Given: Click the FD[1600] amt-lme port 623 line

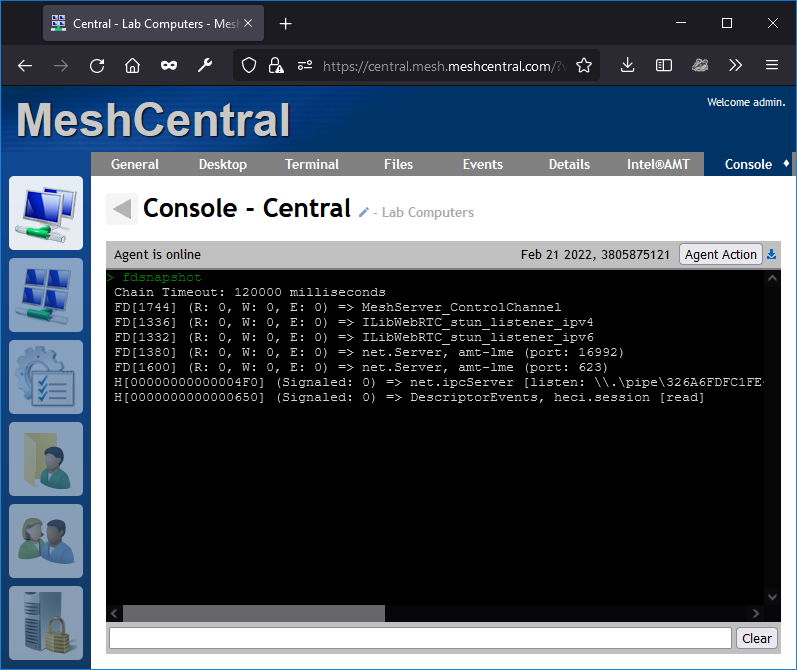Looking at the screenshot, I should coord(361,368).
